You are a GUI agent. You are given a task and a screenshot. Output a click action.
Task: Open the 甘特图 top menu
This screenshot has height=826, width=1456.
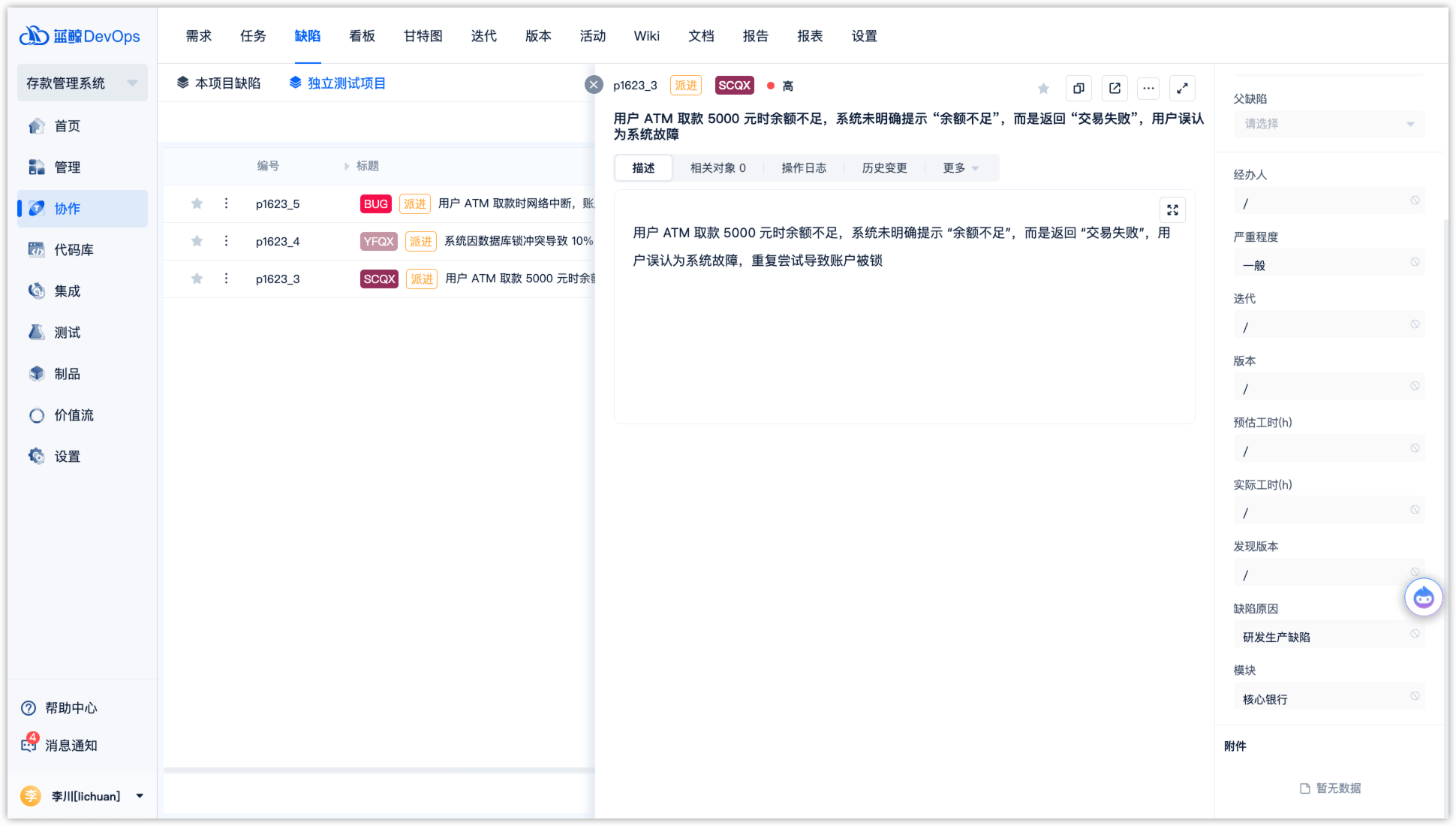click(x=423, y=36)
